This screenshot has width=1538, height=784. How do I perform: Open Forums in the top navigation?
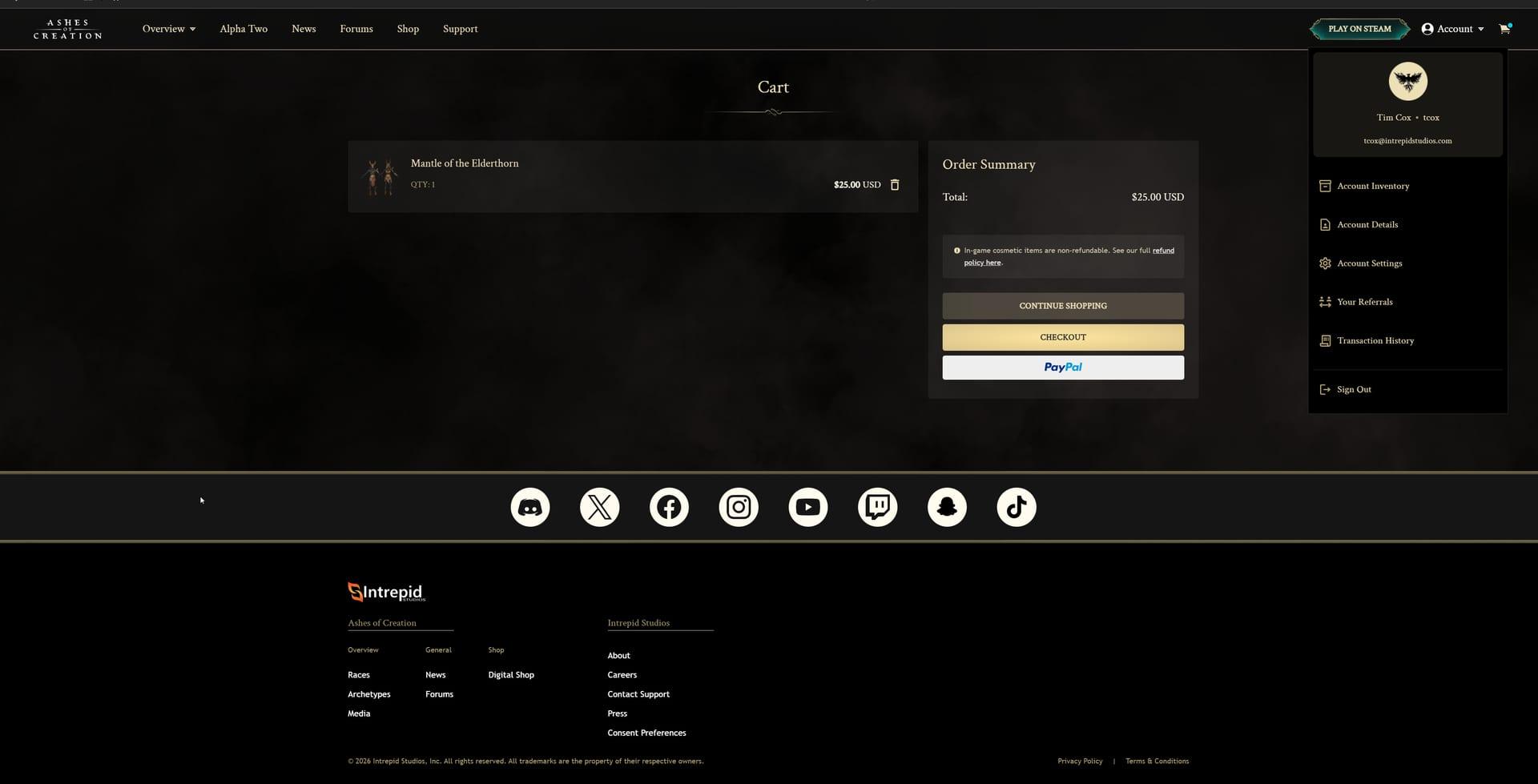(356, 29)
